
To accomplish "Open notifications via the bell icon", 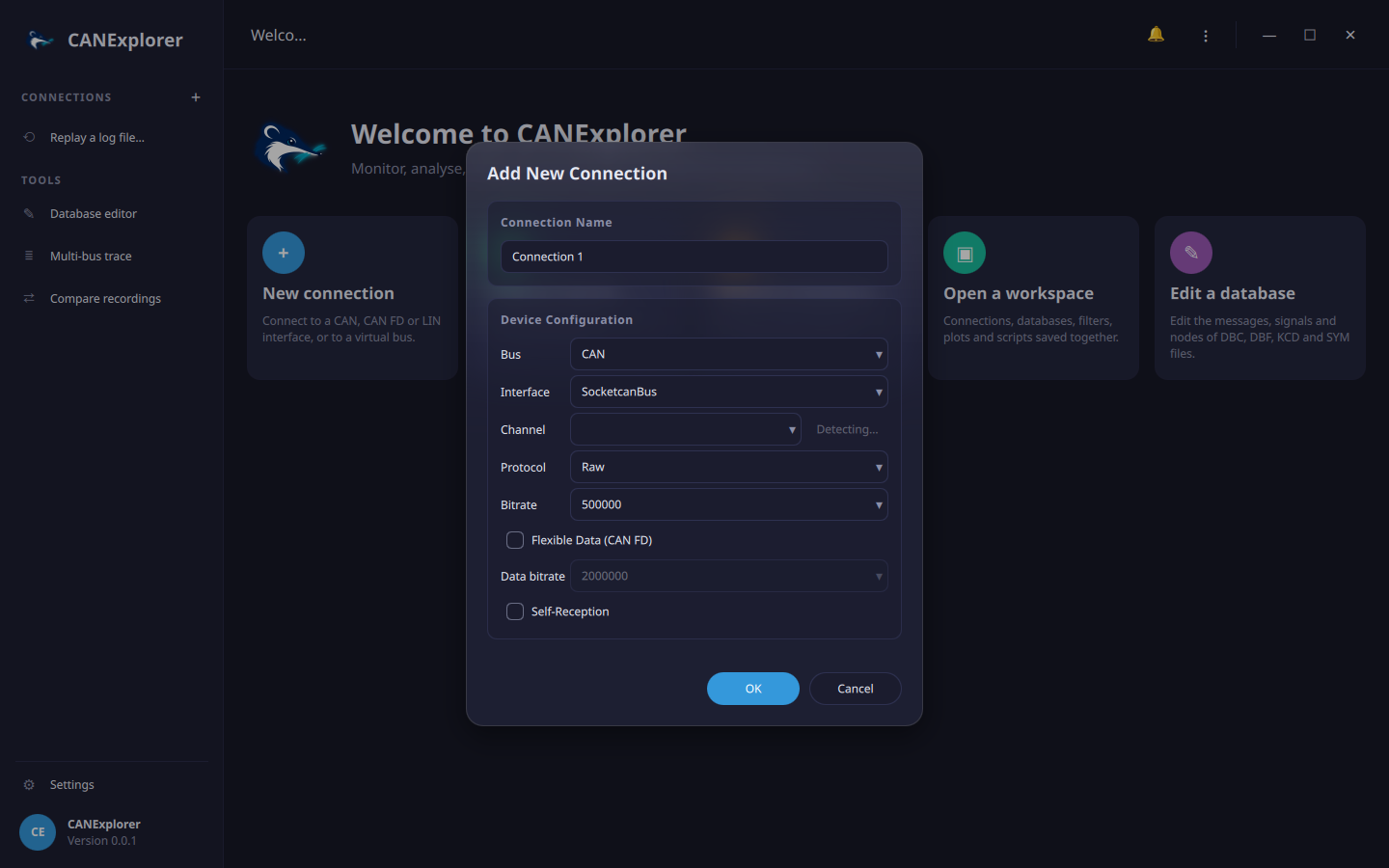I will tap(1156, 35).
